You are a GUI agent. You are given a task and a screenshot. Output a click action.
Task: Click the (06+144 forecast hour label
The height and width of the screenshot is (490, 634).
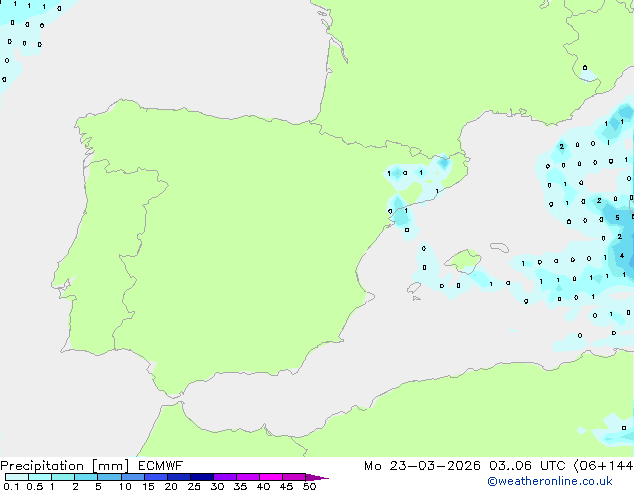(x=605, y=466)
